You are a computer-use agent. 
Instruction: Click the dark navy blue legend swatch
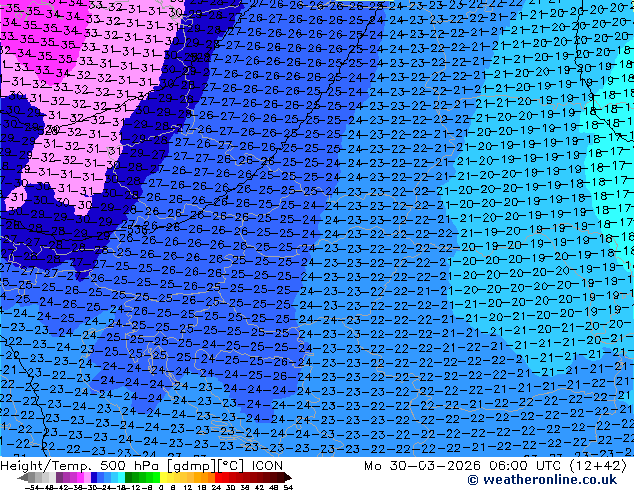[94, 478]
